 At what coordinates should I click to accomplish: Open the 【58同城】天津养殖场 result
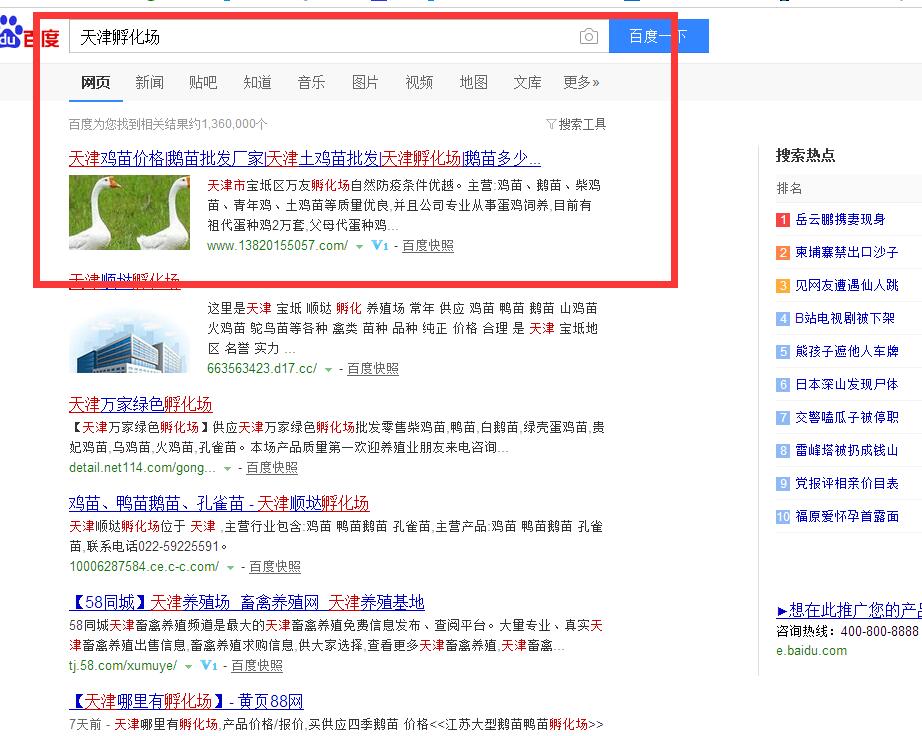point(247,603)
